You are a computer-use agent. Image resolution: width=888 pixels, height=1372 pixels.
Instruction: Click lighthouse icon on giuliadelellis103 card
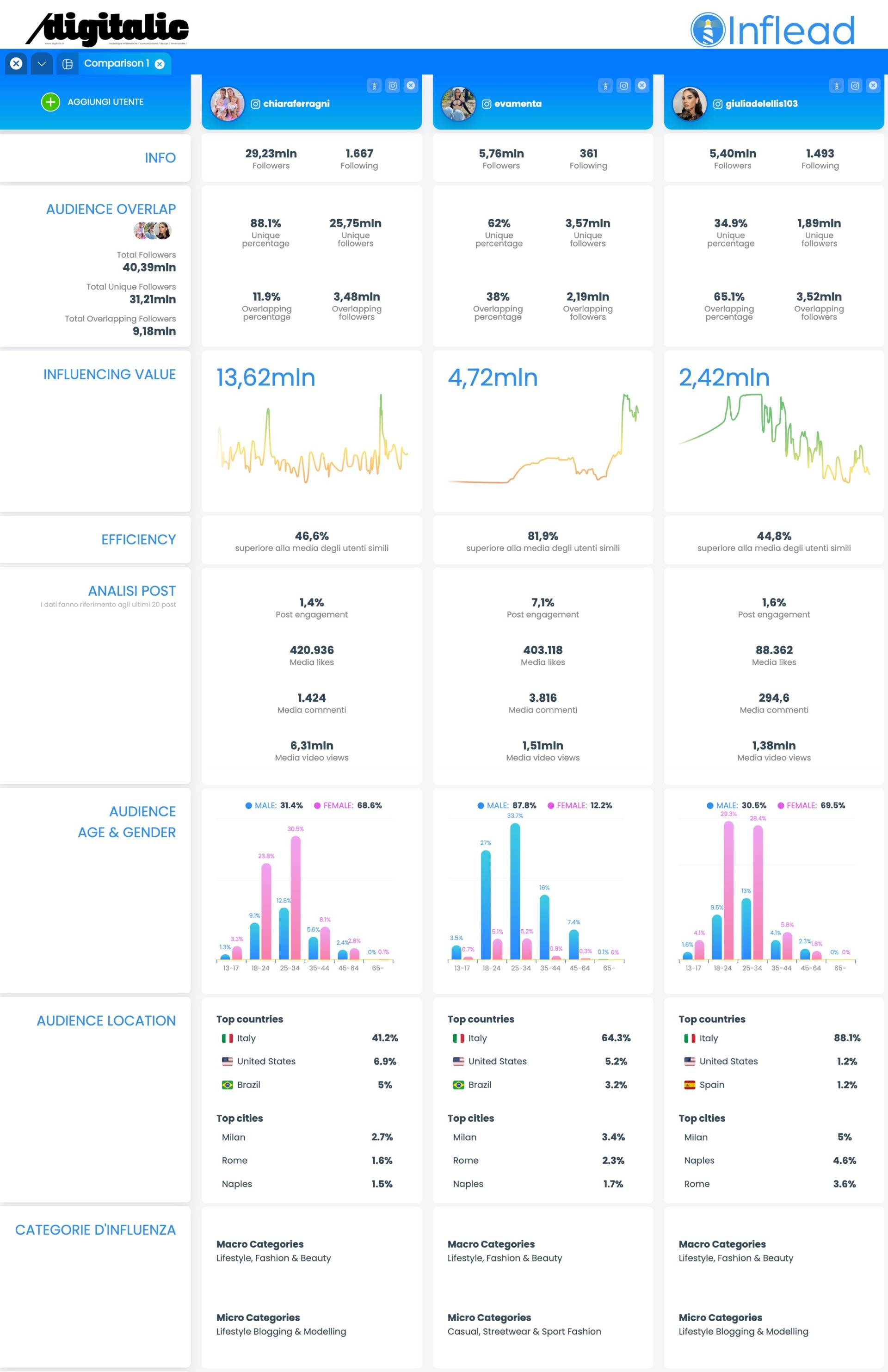(837, 86)
